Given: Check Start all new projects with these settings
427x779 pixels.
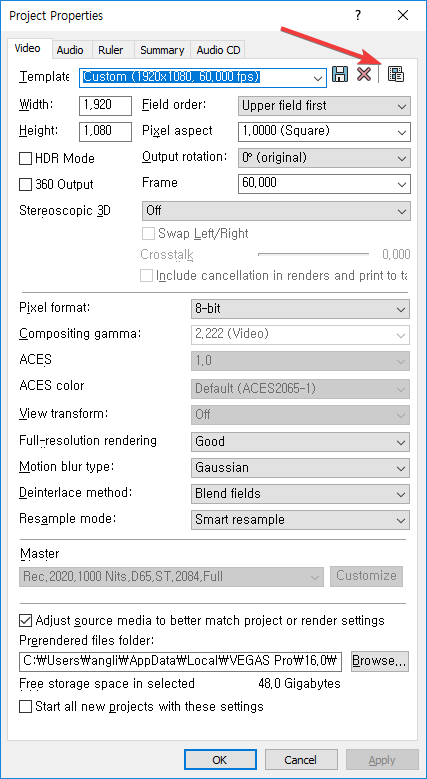Looking at the screenshot, I should [25, 706].
